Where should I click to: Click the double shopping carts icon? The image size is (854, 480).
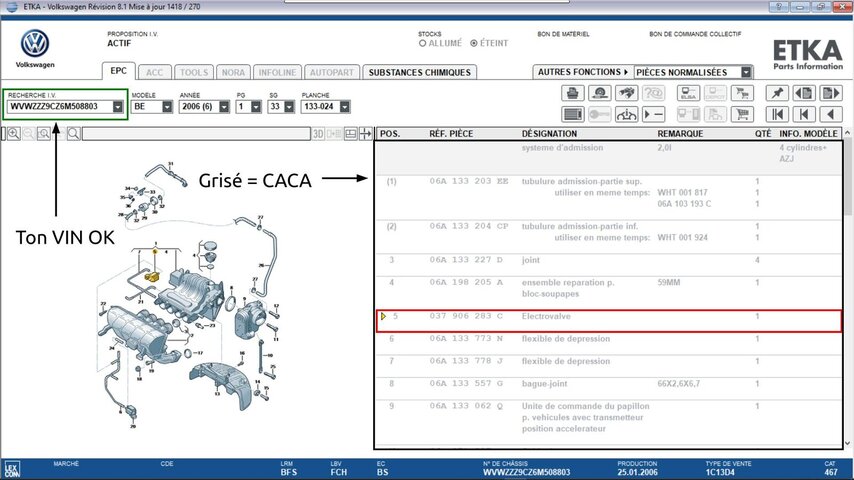tap(742, 93)
